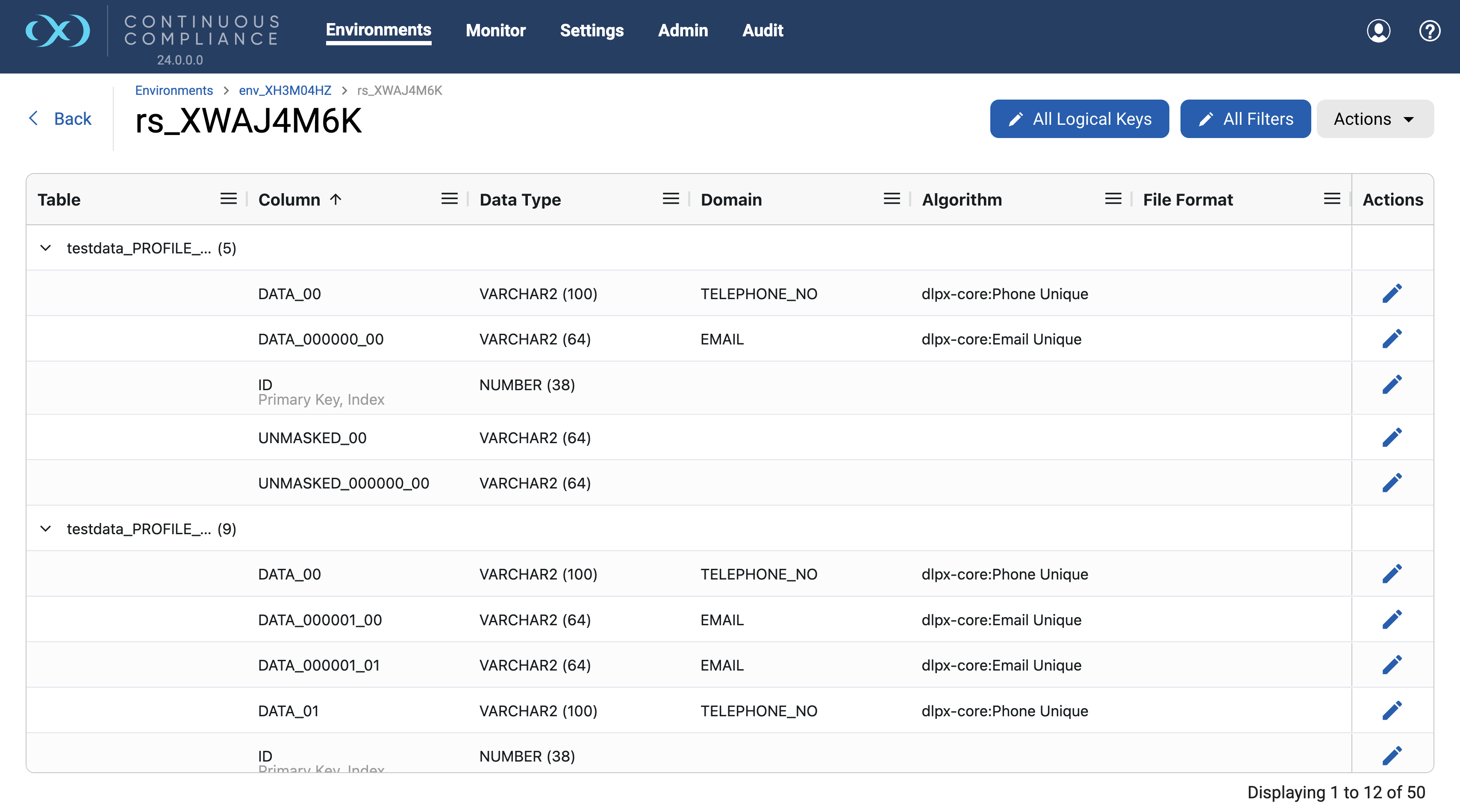Collapse the first testdata_PROFILE group (5)

[46, 248]
